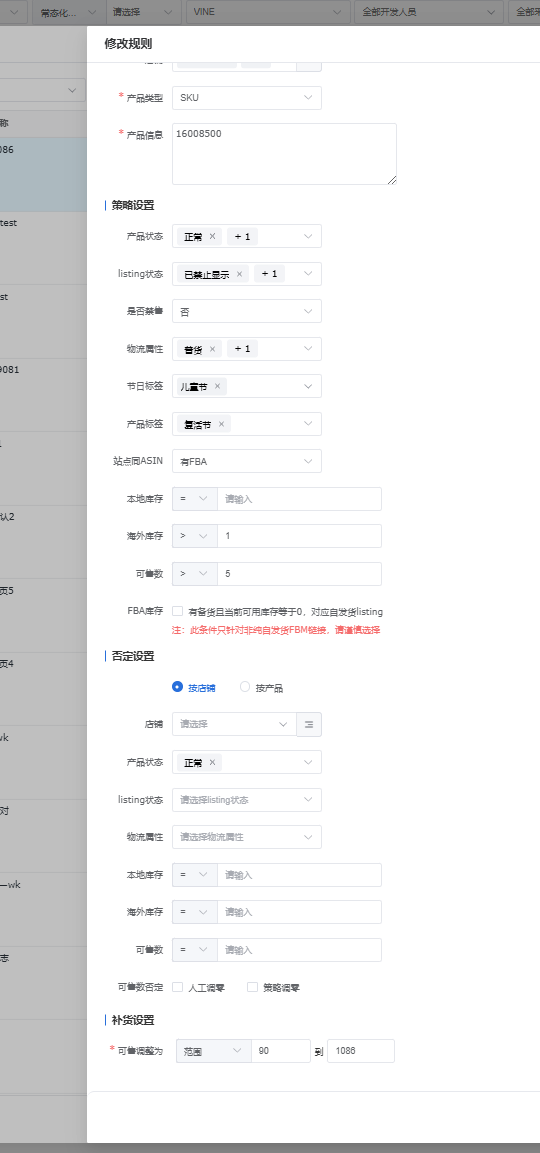This screenshot has width=540, height=1153.
Task: Click the 策略设置 section heading
Action: pyautogui.click(x=133, y=205)
